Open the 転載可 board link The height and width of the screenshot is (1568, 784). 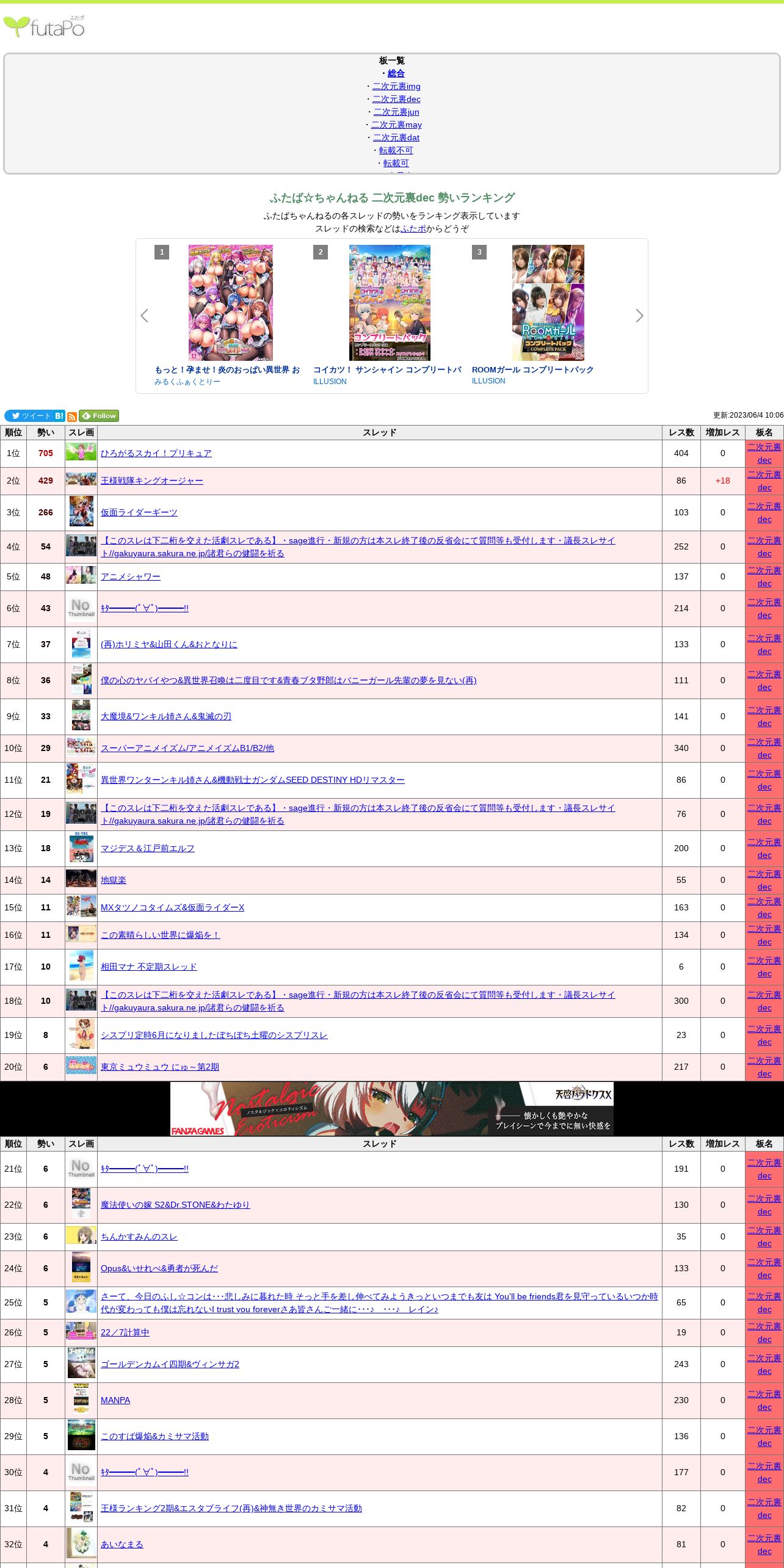[x=396, y=163]
